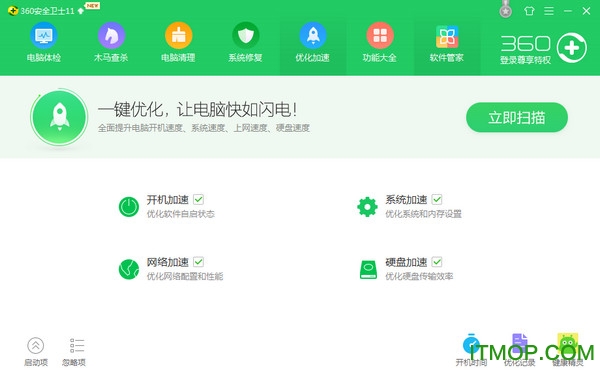
Task: Click the 硬盘加速 disk icon
Action: [x=368, y=269]
